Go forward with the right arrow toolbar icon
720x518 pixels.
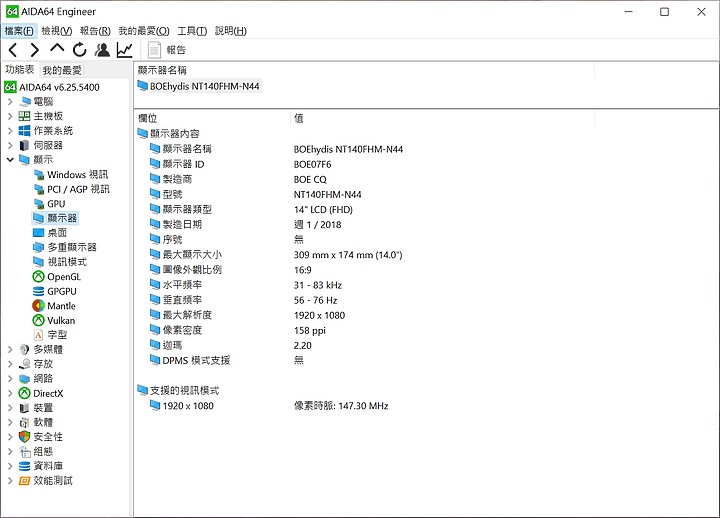tap(34, 50)
